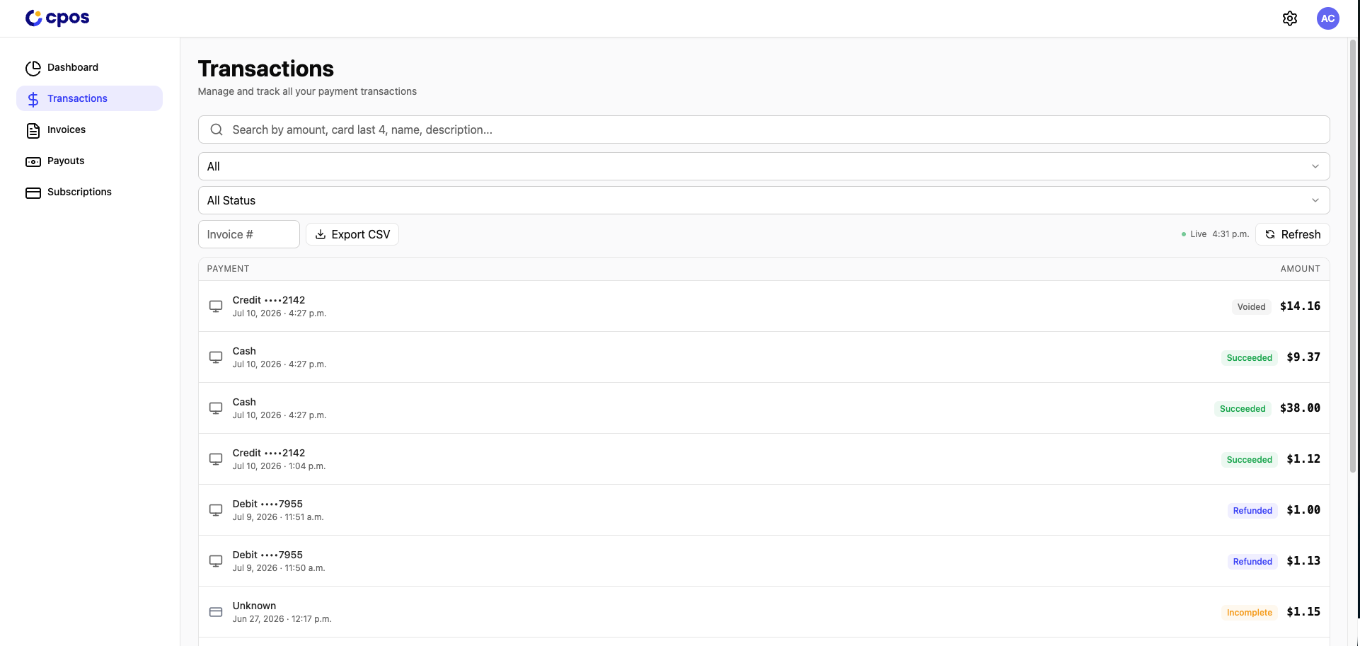Click the terminal icon on the $14.16 row

coord(215,306)
